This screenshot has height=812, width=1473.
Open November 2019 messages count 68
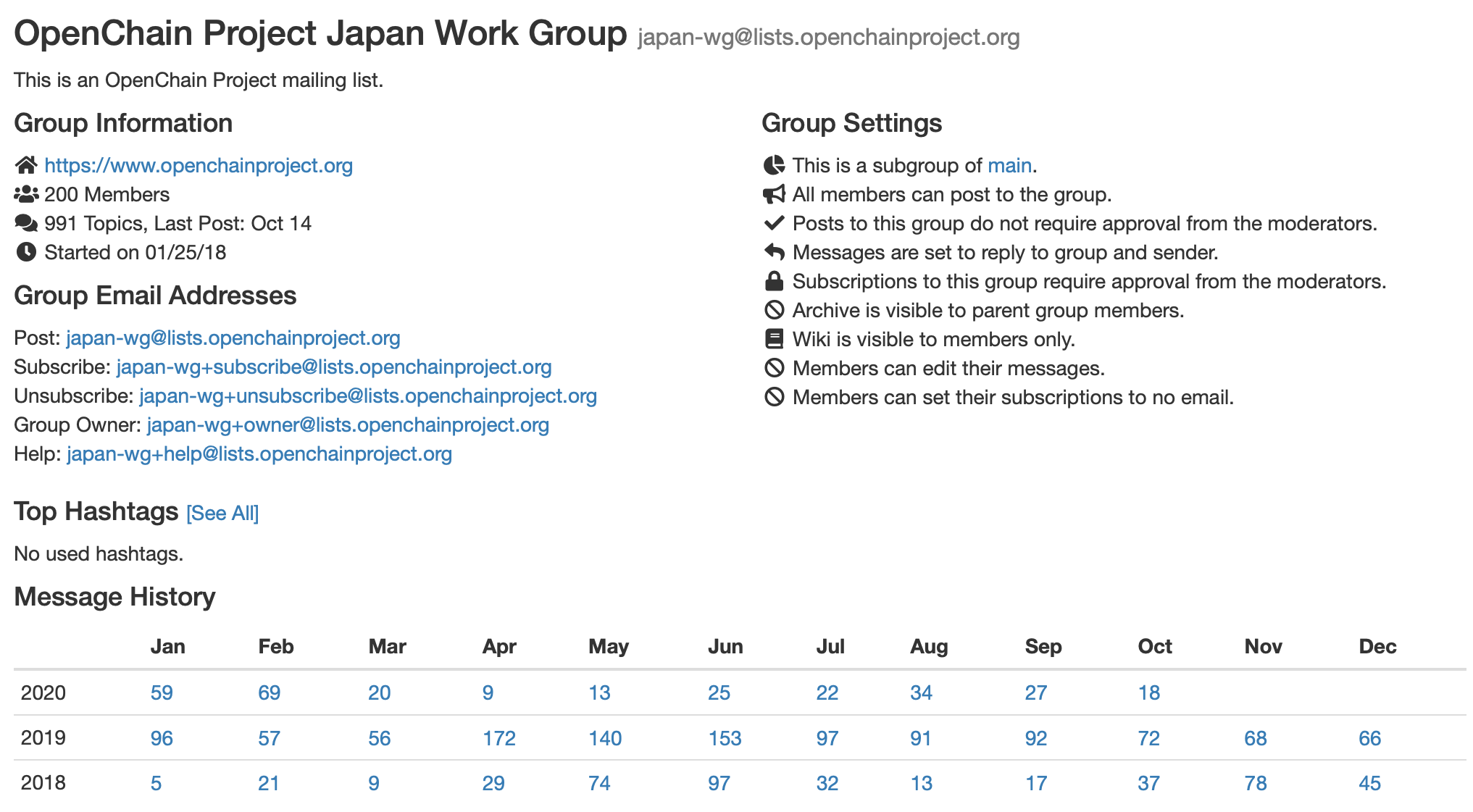[1256, 739]
